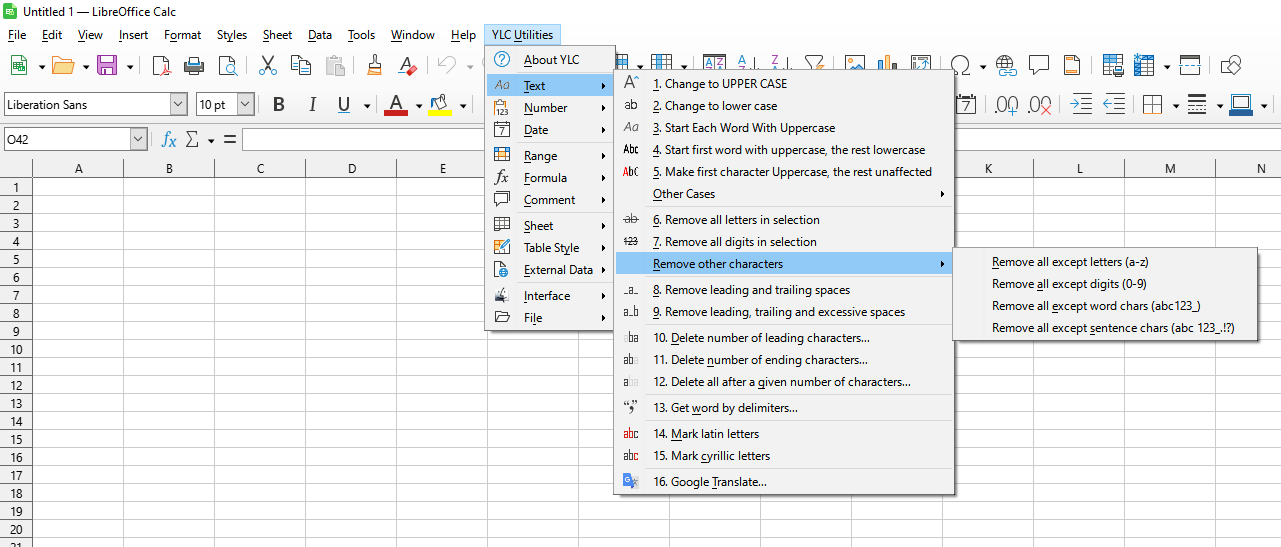Open the Tools menu in menu bar

[x=361, y=35]
